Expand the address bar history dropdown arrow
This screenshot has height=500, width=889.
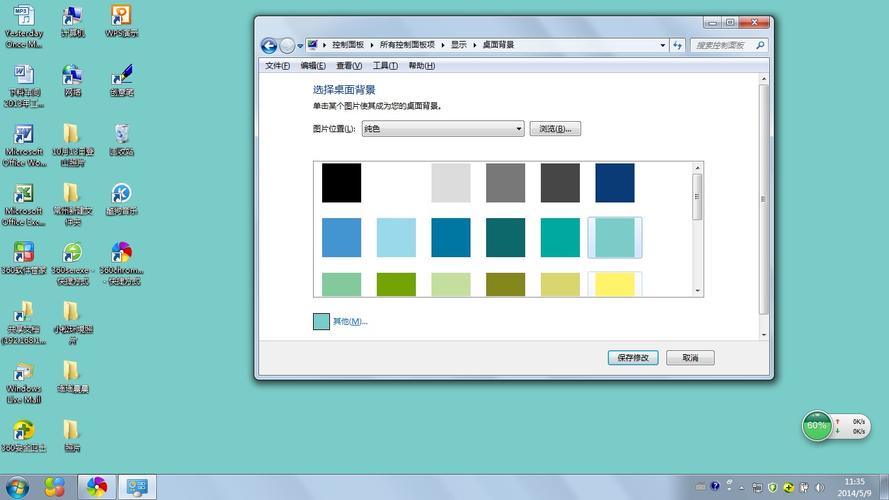click(x=662, y=45)
